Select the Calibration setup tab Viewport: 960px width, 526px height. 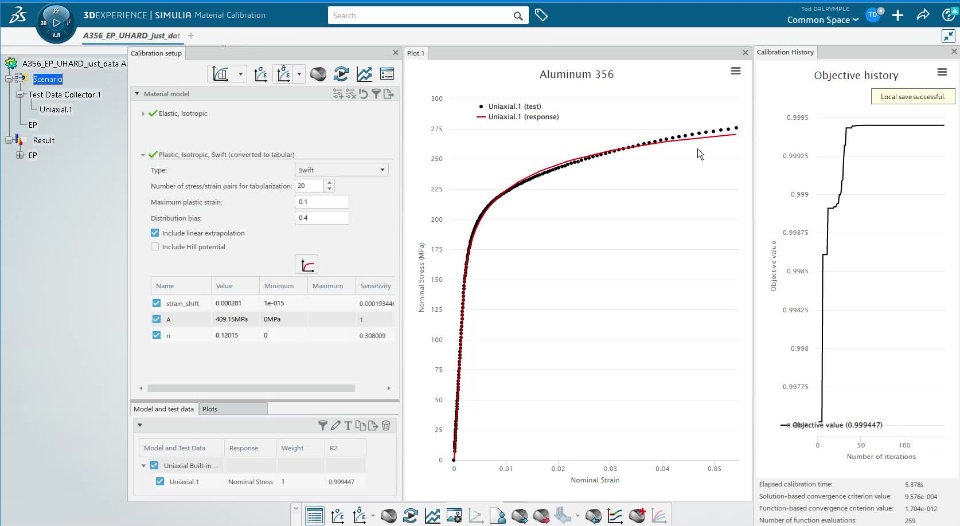156,53
